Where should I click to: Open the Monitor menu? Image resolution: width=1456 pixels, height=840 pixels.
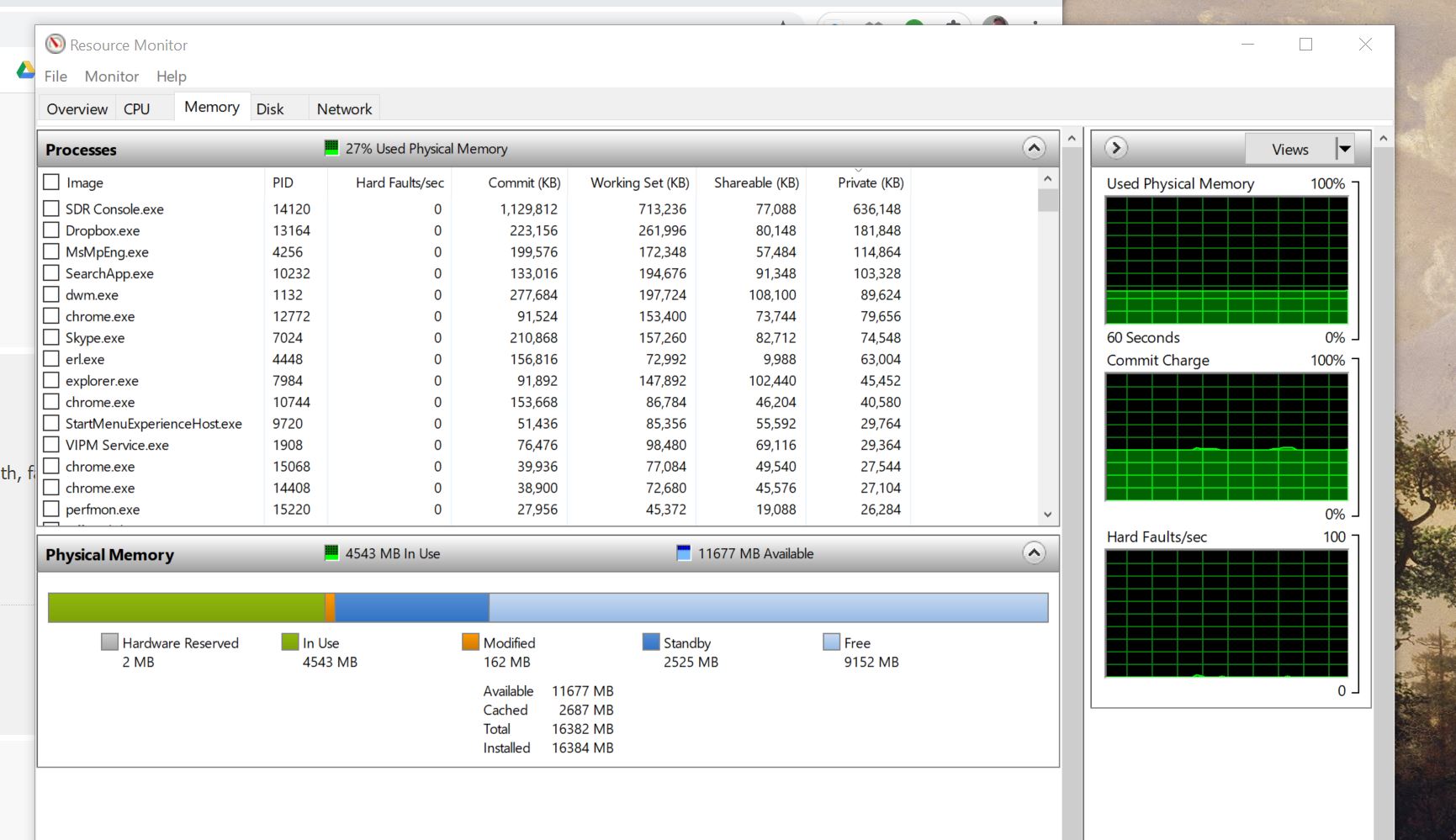[x=111, y=77]
